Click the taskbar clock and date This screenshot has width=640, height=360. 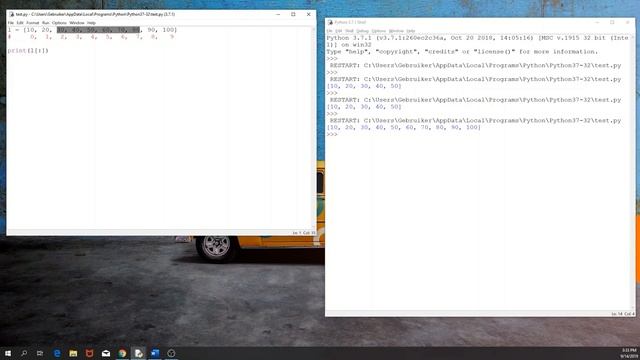point(629,353)
